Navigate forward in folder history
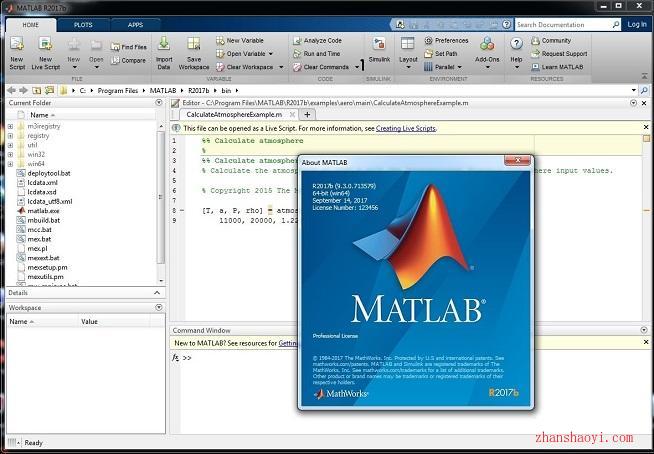The width and height of the screenshot is (654, 454). (23, 90)
